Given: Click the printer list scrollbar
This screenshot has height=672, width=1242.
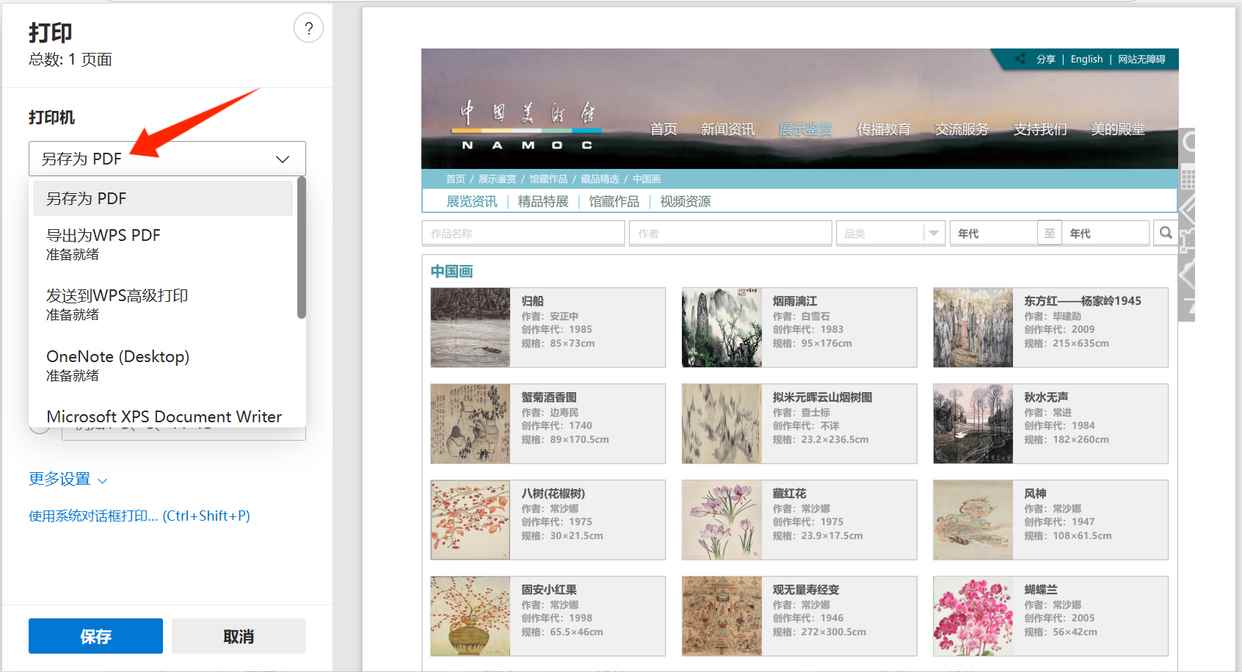Looking at the screenshot, I should point(301,250).
